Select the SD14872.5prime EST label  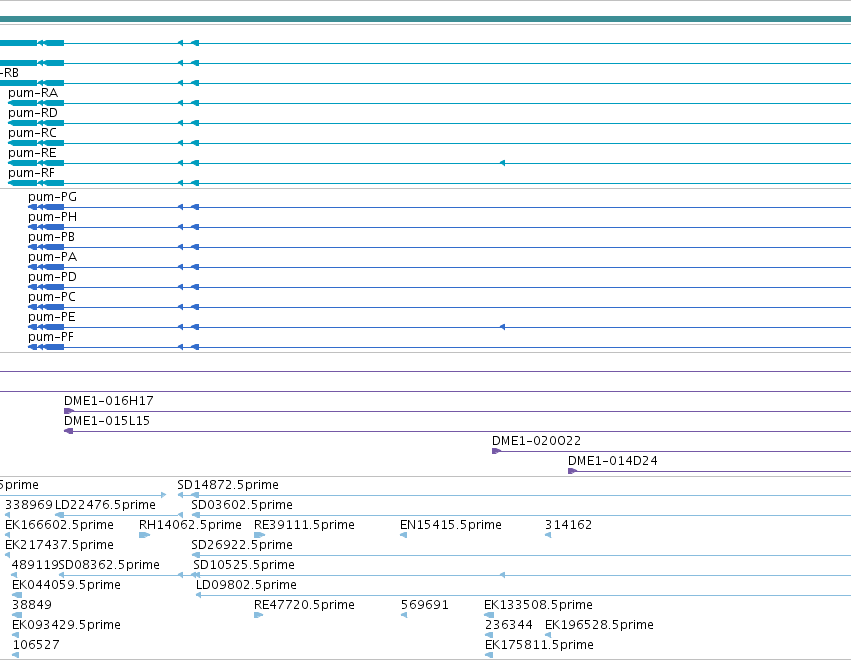click(x=228, y=485)
